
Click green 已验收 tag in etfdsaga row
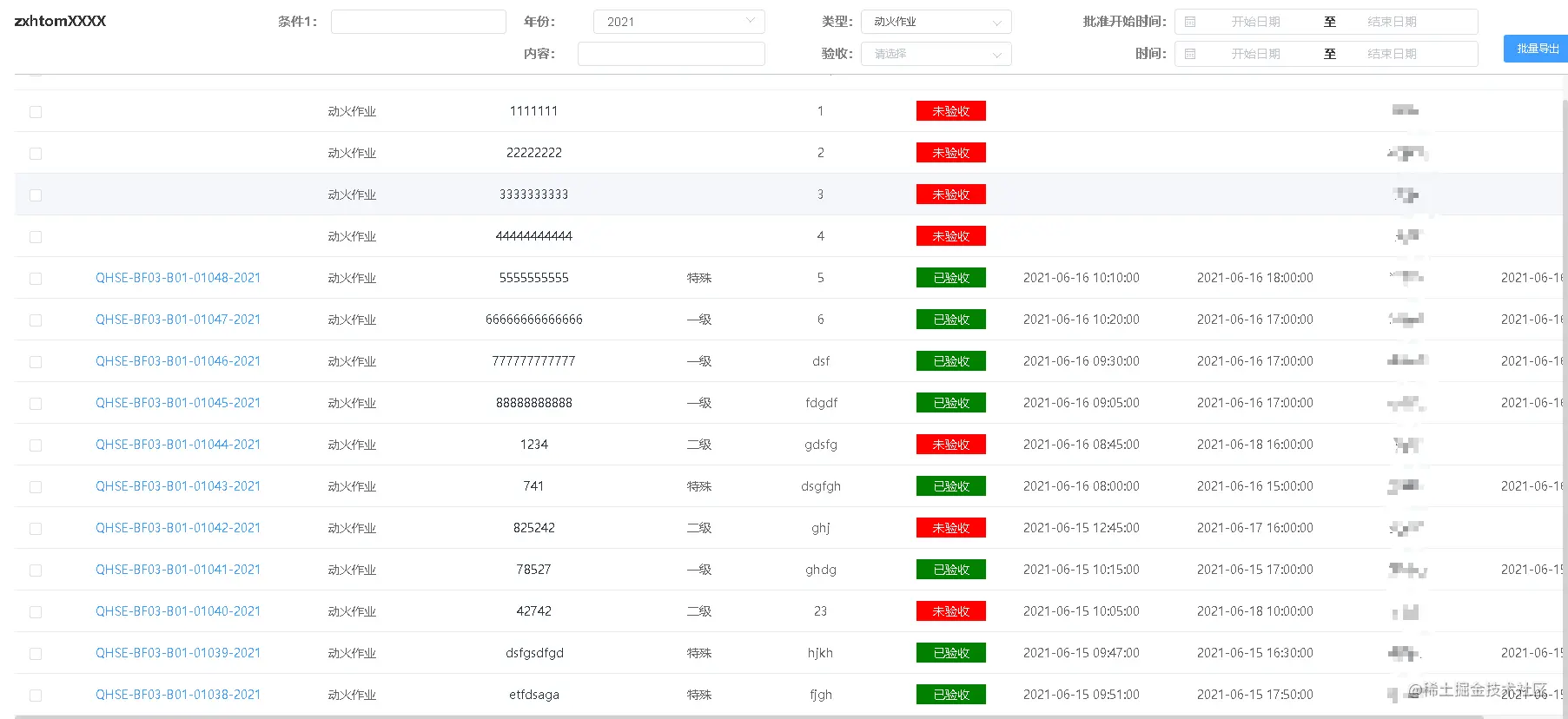[951, 695]
